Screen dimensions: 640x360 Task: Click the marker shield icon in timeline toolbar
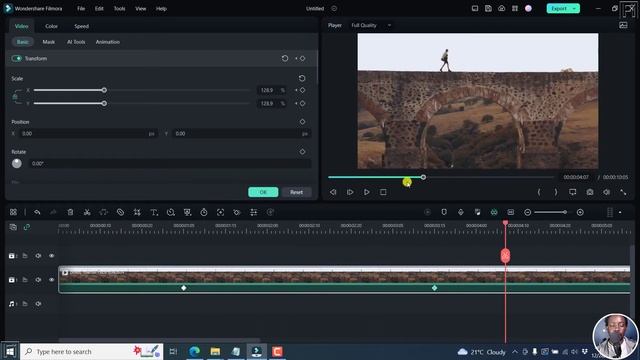coord(444,212)
